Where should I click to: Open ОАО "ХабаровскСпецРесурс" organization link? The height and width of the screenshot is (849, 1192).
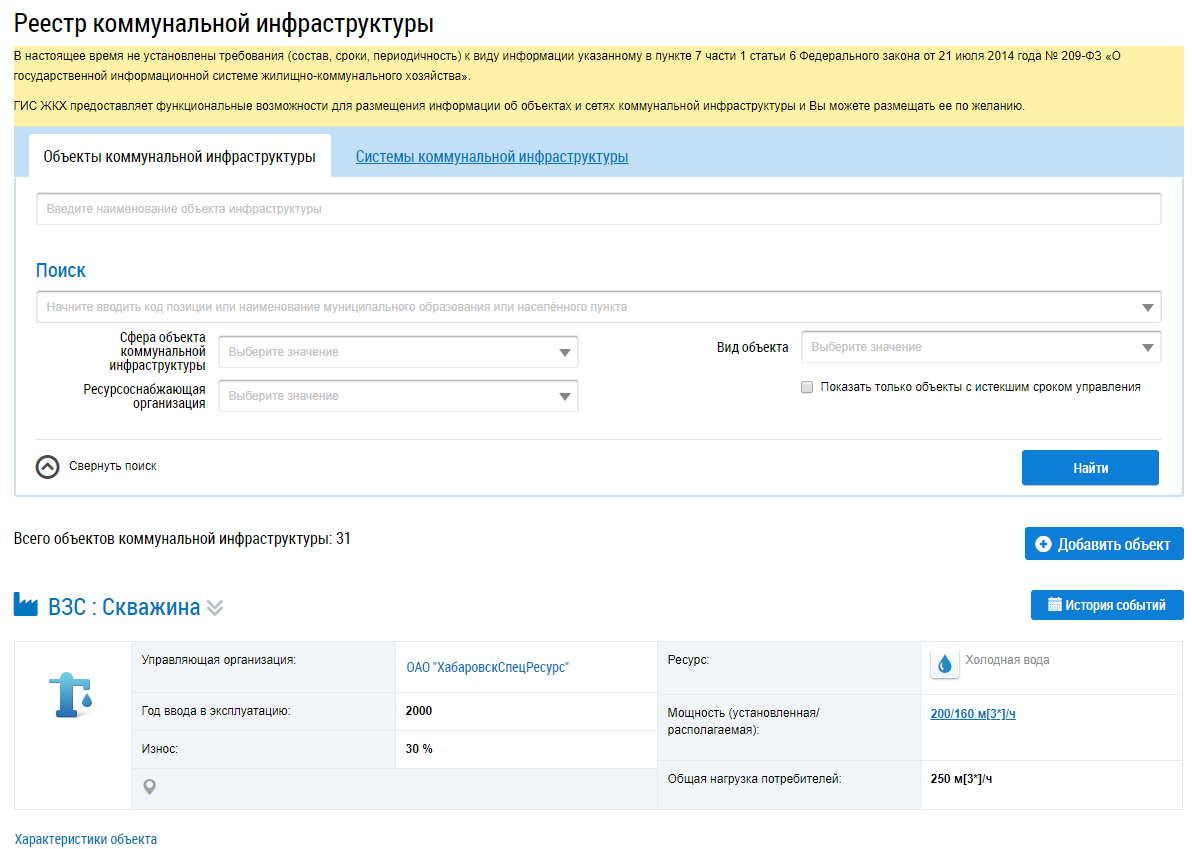pos(487,667)
